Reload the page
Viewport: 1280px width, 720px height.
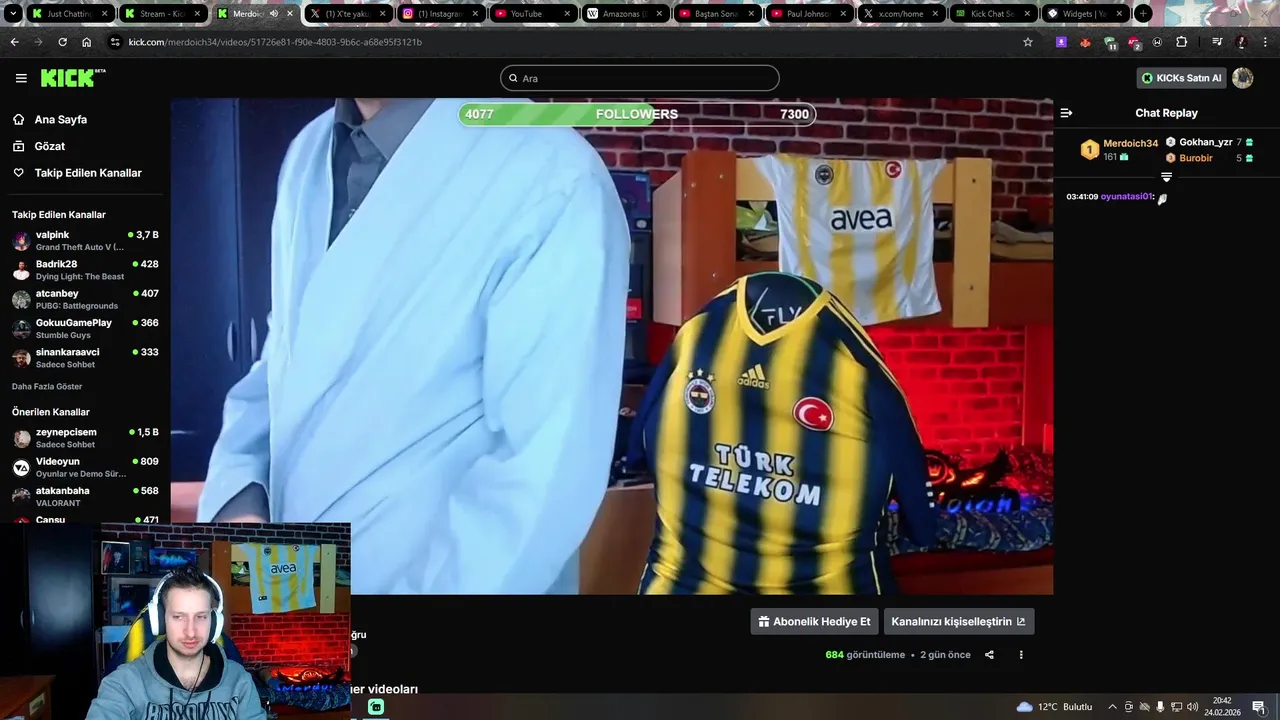tap(62, 42)
